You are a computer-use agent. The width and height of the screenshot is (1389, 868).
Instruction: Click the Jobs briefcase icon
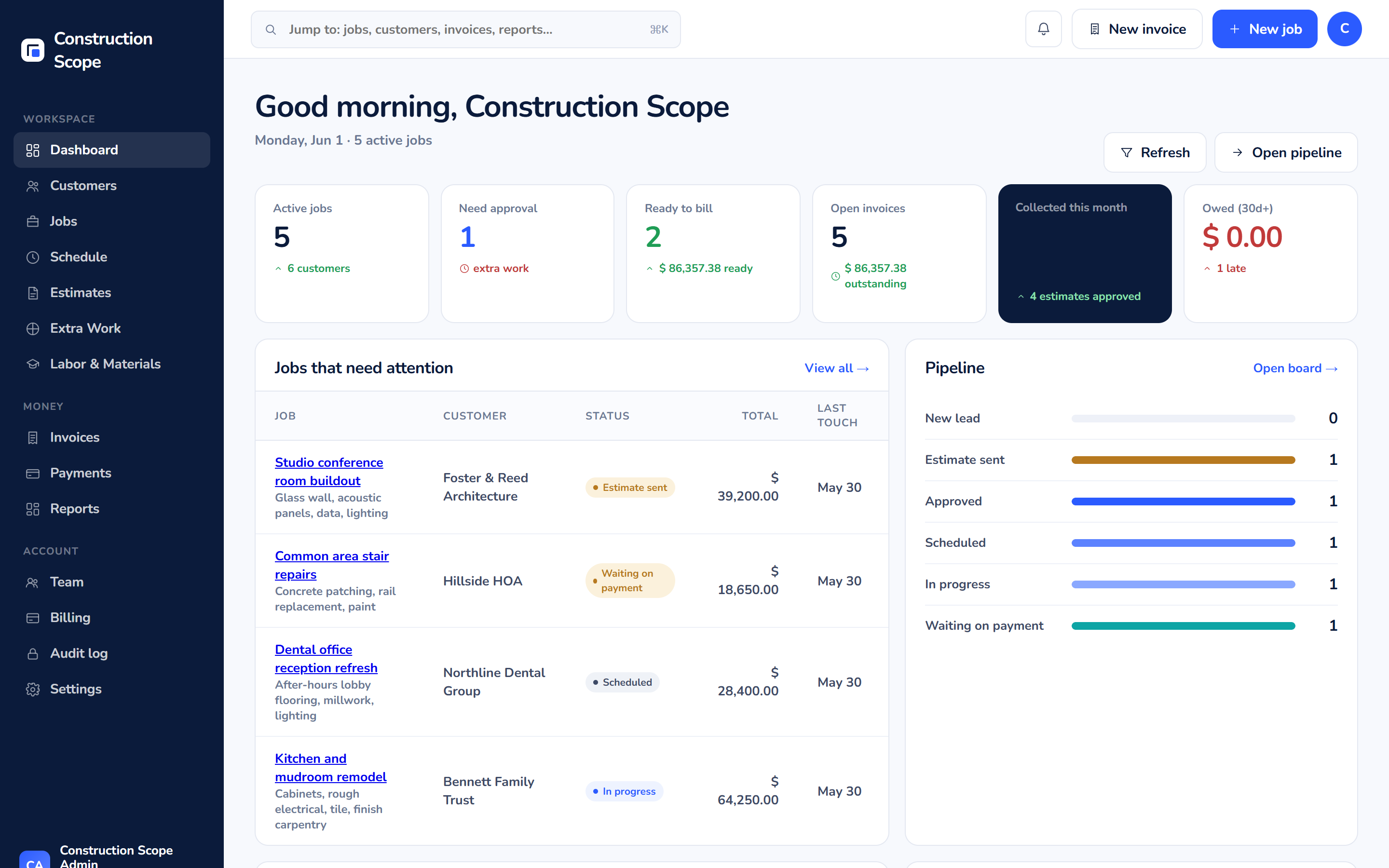click(33, 222)
